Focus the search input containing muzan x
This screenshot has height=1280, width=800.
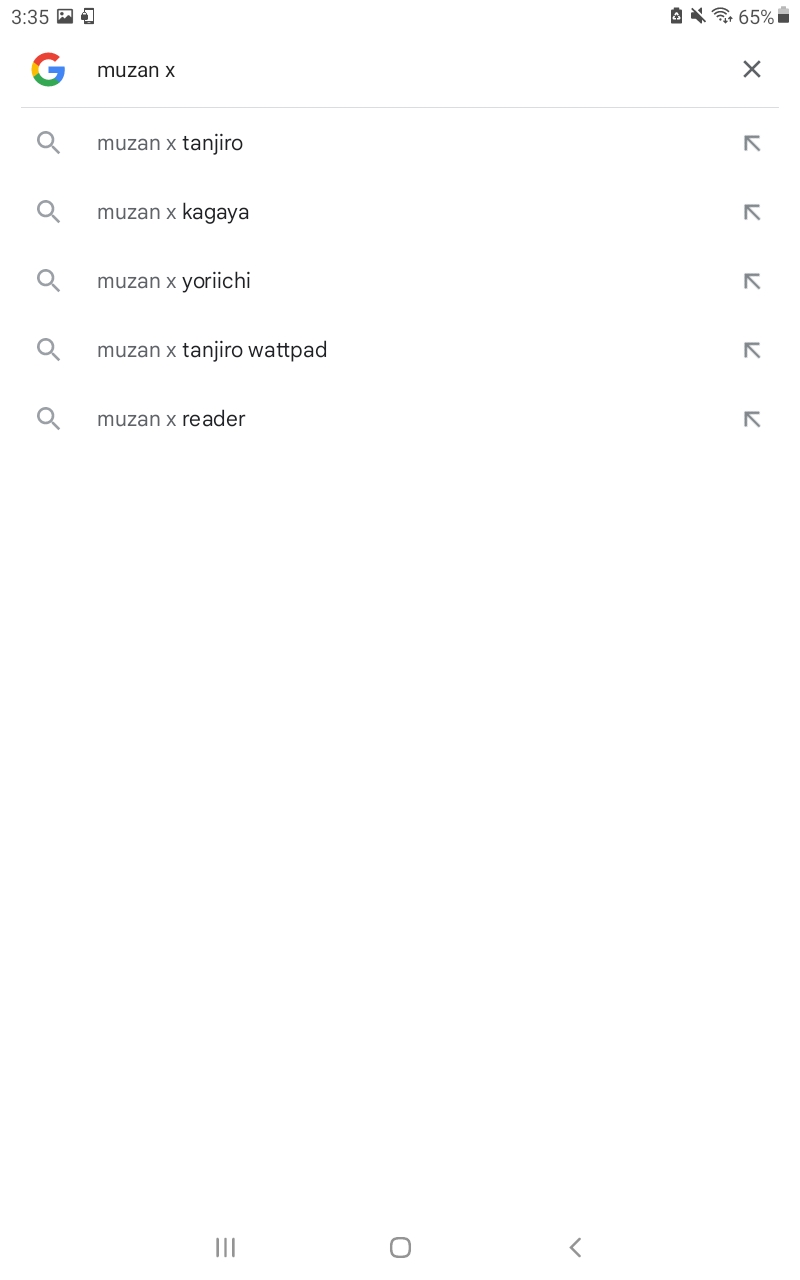pyautogui.click(x=400, y=69)
